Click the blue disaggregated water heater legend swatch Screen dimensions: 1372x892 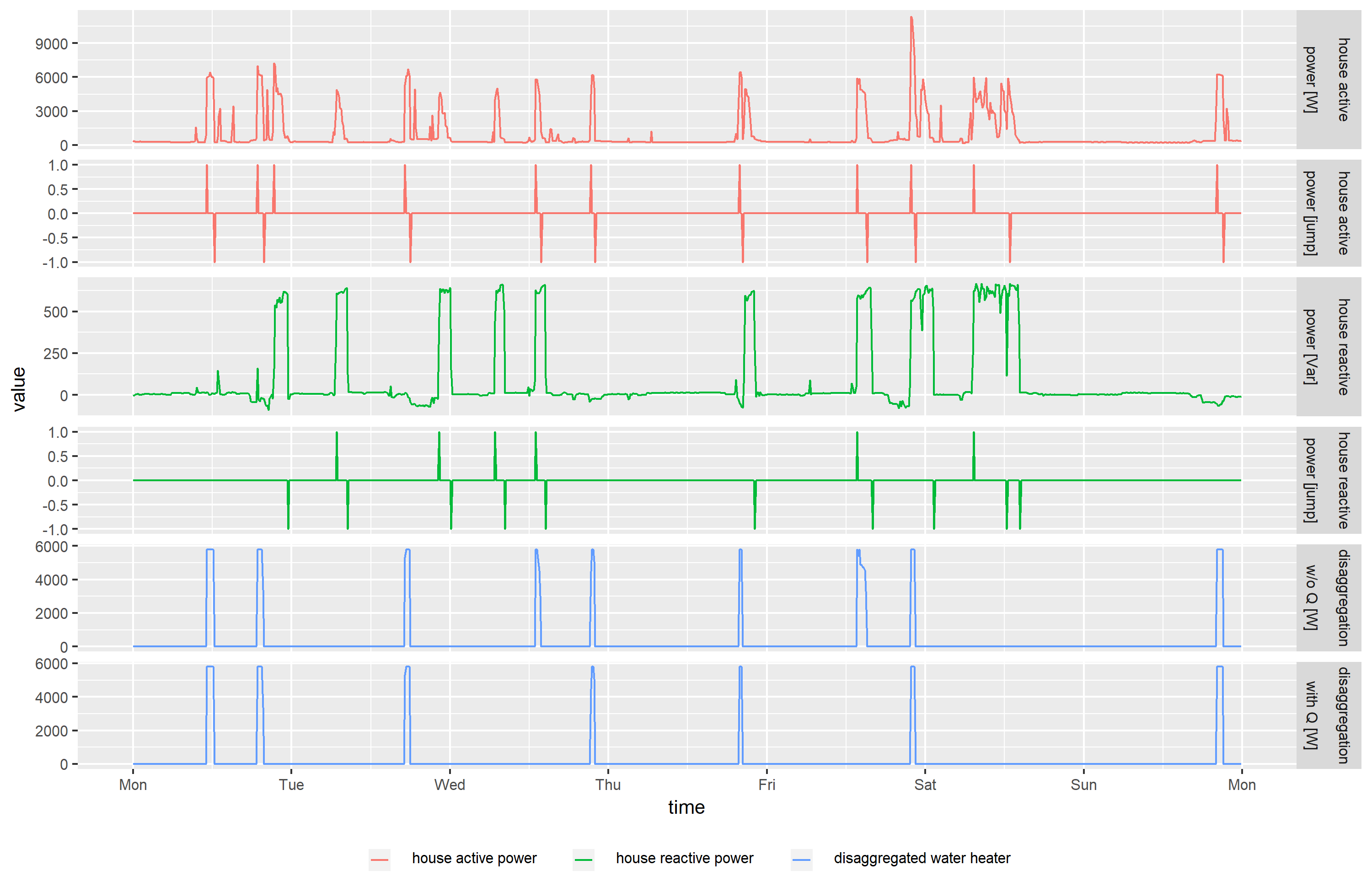pyautogui.click(x=801, y=859)
